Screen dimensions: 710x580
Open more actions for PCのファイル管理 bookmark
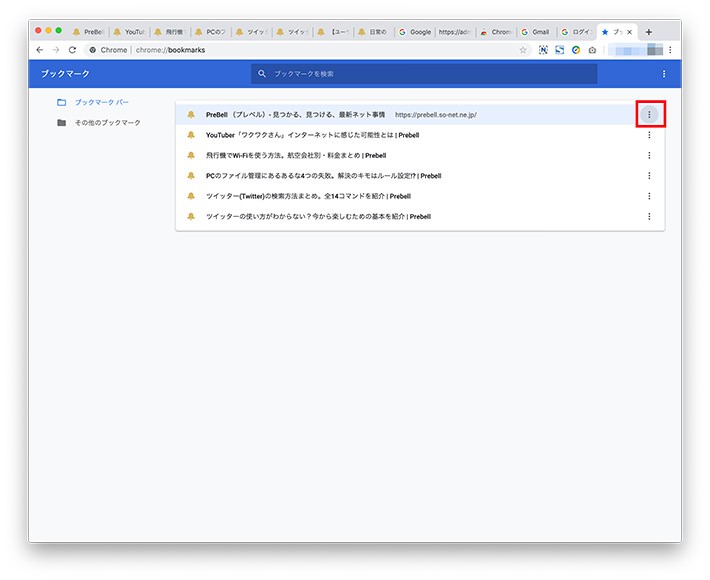point(649,176)
